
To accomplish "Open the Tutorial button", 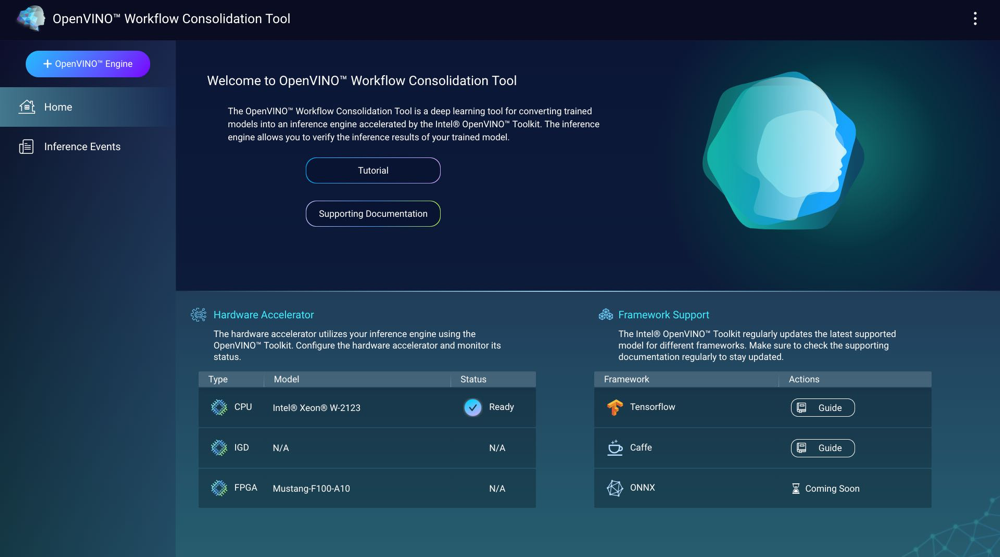I will point(373,171).
